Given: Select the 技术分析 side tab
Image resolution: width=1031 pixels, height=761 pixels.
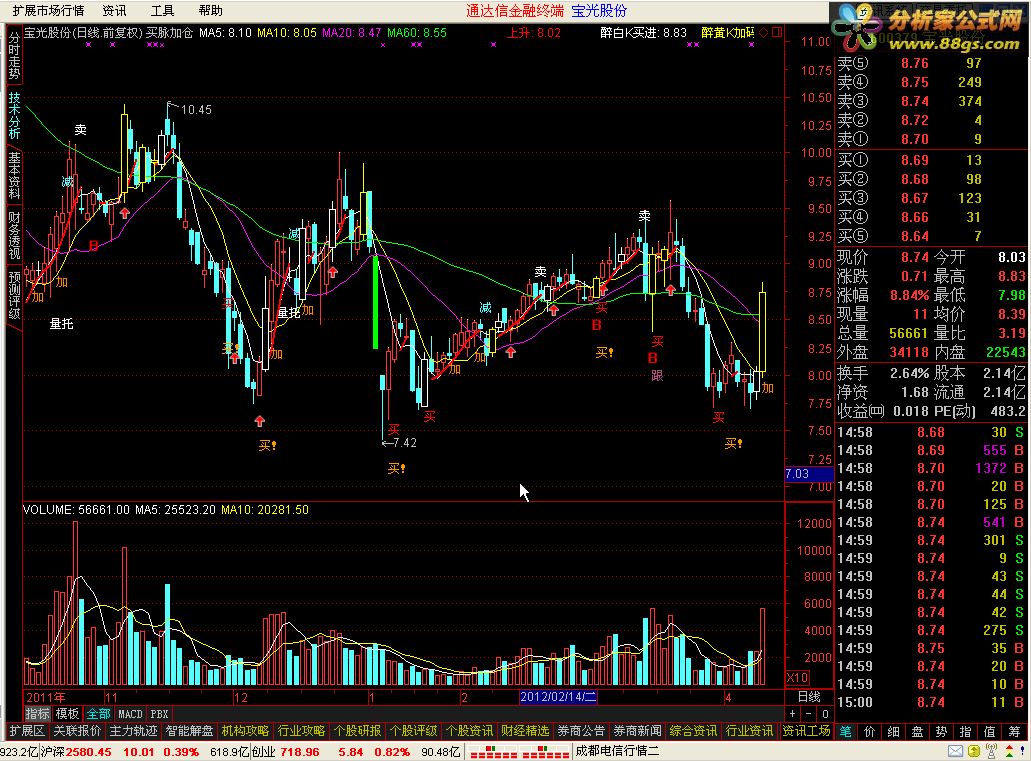Looking at the screenshot, I should [x=14, y=115].
